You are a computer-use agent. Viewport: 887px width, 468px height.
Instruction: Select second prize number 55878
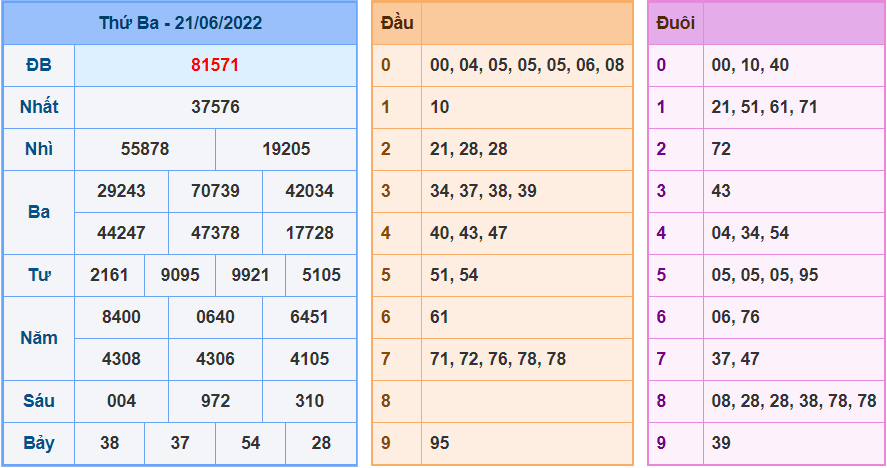tap(145, 149)
